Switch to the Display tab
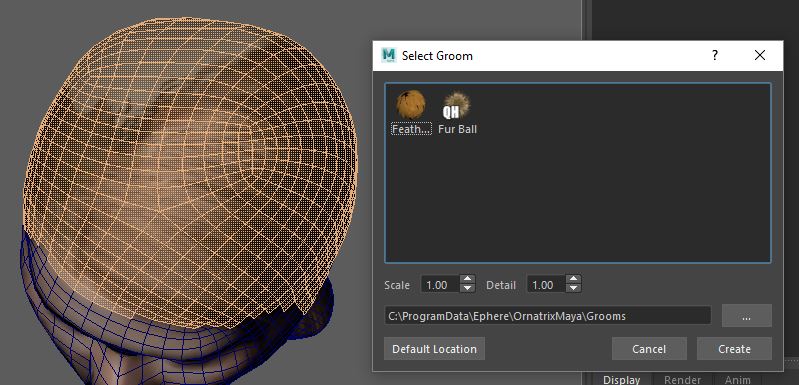The height and width of the screenshot is (385, 799). coord(621,380)
